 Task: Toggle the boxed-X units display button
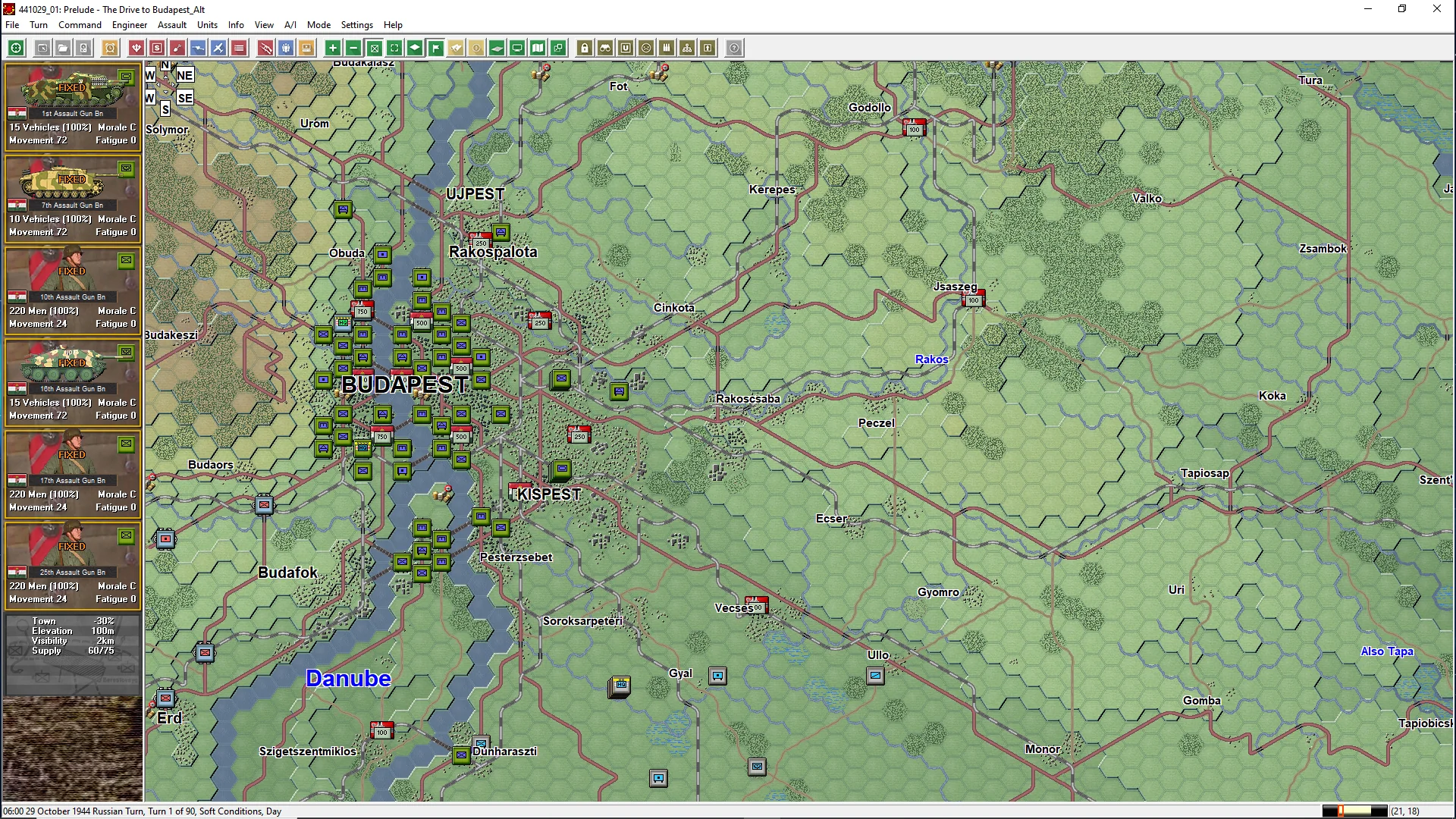(x=374, y=48)
